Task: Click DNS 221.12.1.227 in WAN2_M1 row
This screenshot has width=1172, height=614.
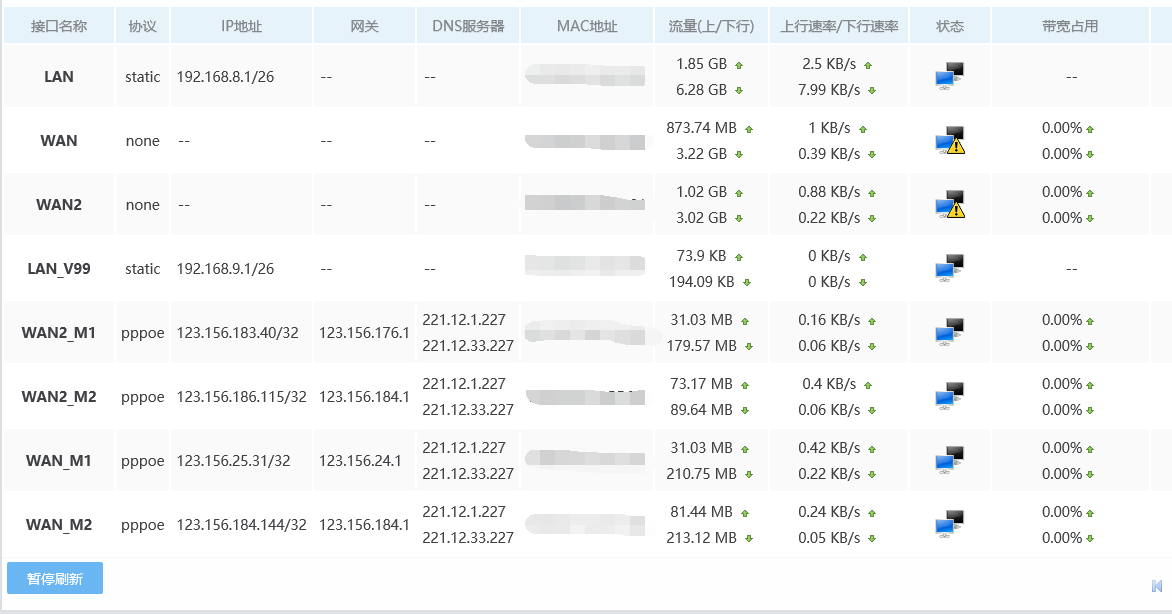Action: tap(464, 319)
